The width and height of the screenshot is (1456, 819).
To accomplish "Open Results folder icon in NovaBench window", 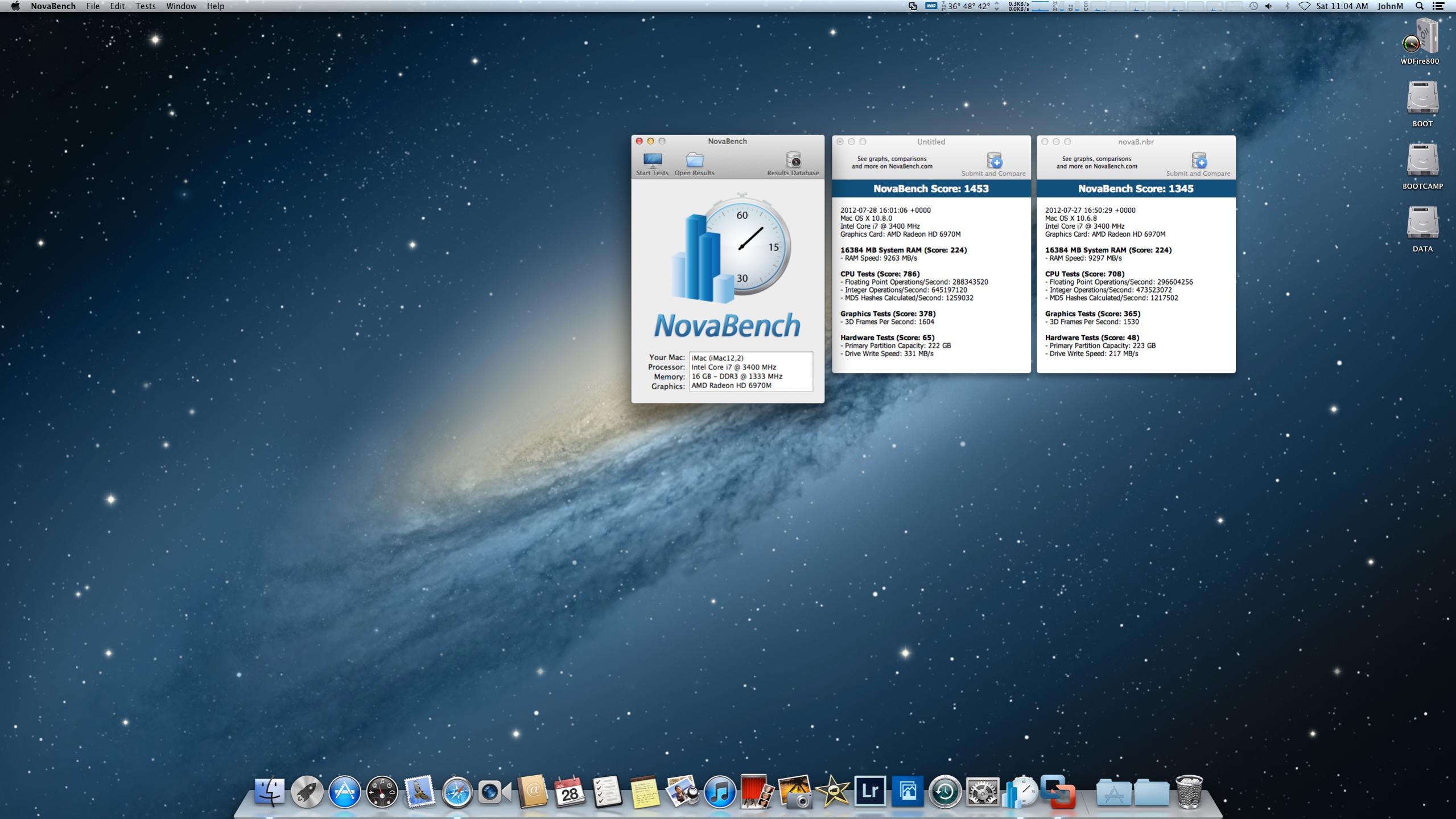I will click(x=694, y=164).
